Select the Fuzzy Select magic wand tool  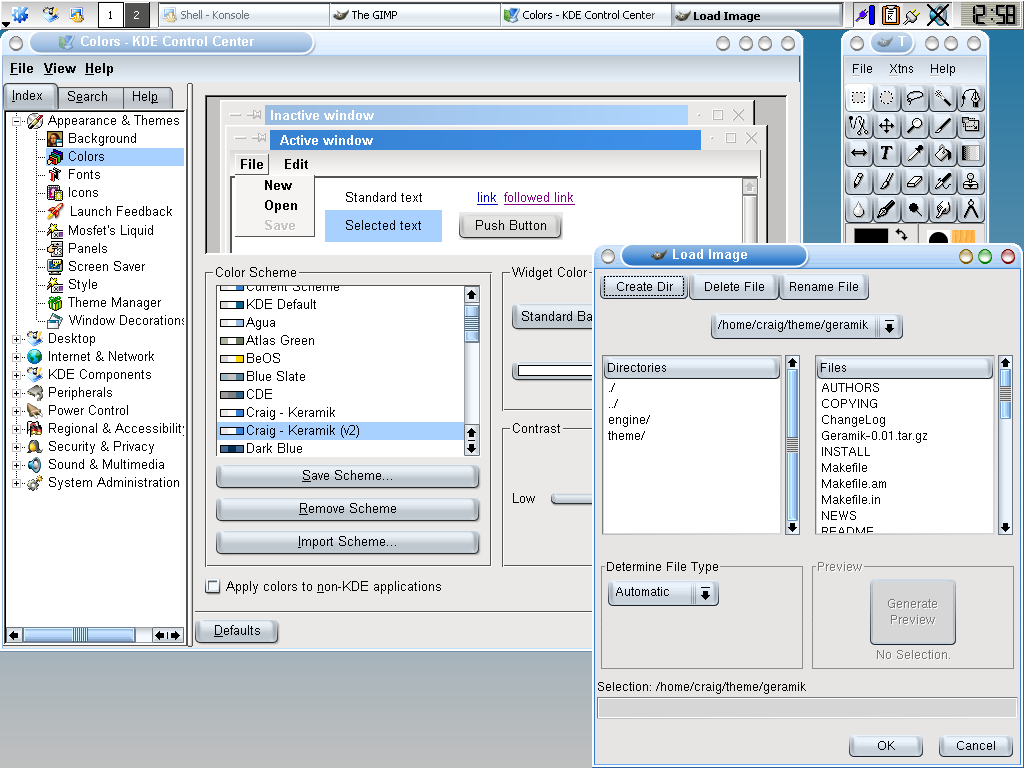coord(943,98)
